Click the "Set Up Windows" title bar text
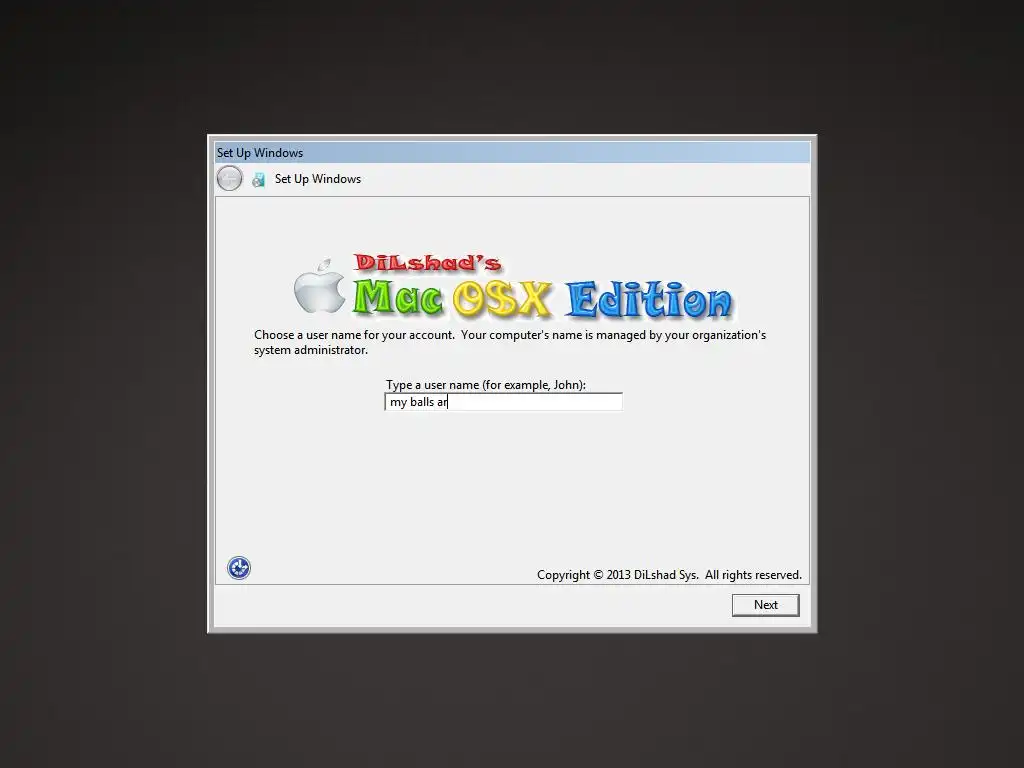The image size is (1024, 768). coord(260,153)
